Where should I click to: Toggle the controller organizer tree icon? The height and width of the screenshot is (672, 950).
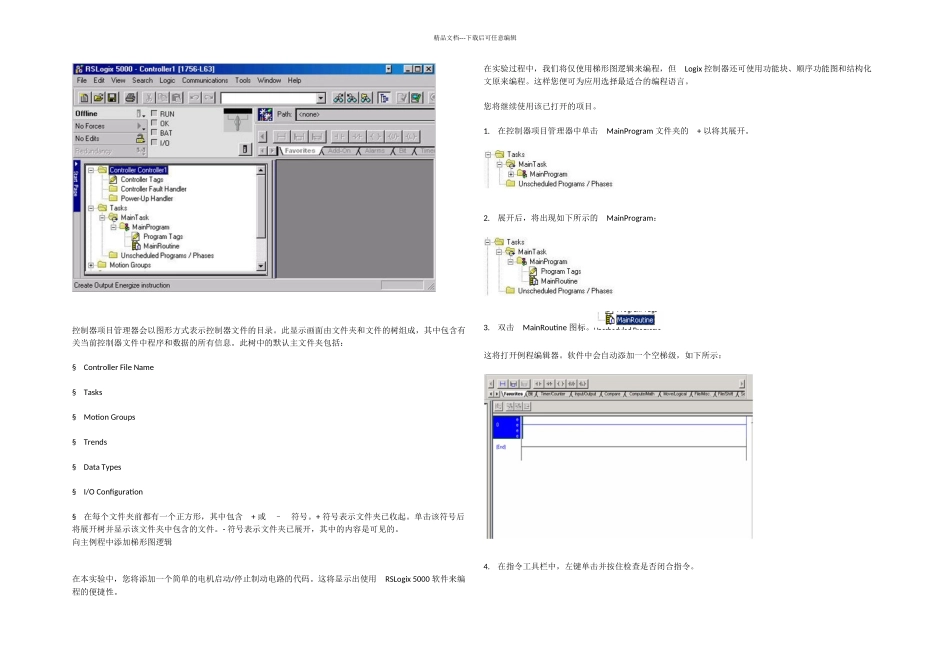pyautogui.click(x=384, y=98)
